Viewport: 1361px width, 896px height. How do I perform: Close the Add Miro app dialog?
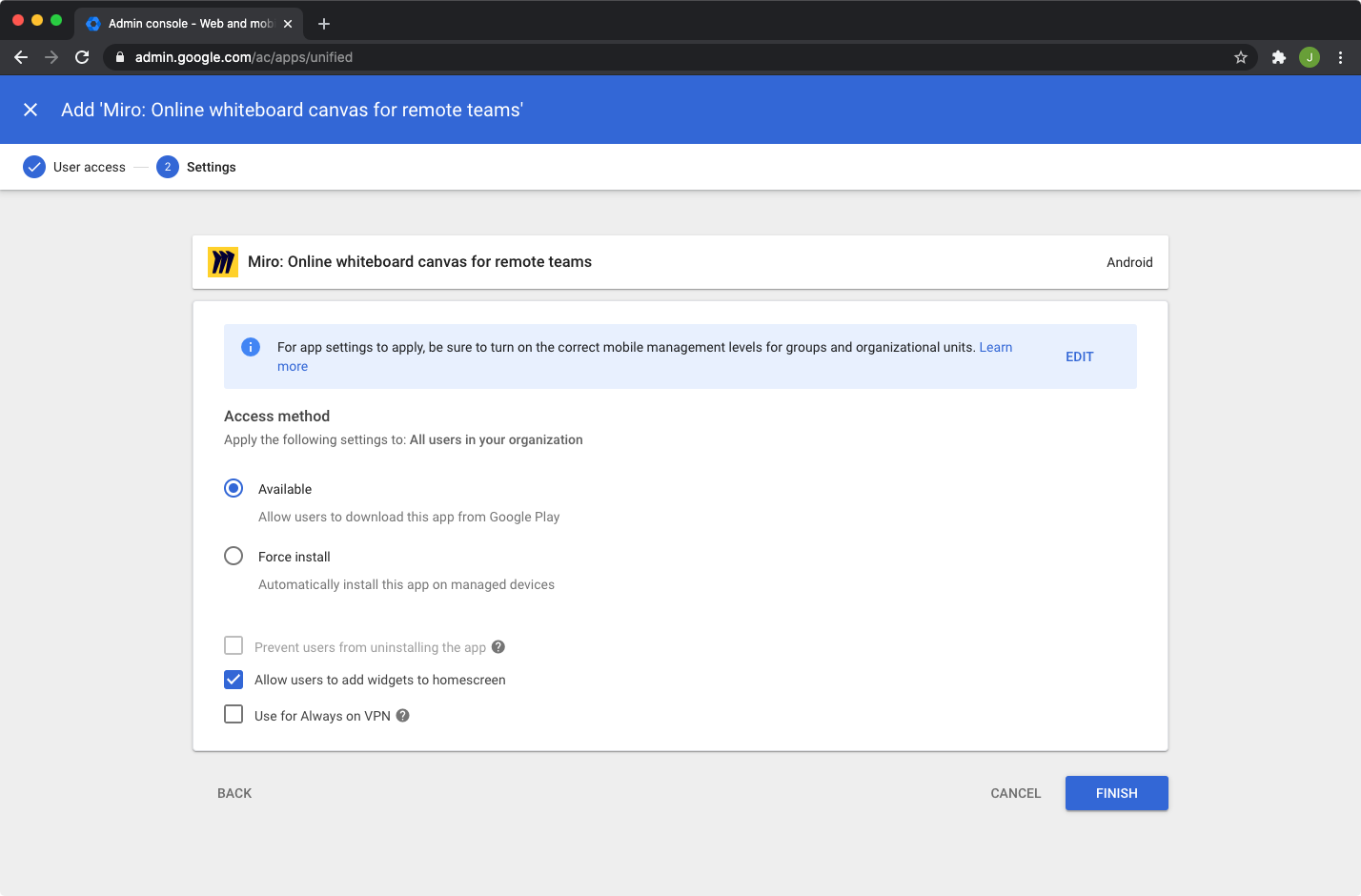coord(30,110)
